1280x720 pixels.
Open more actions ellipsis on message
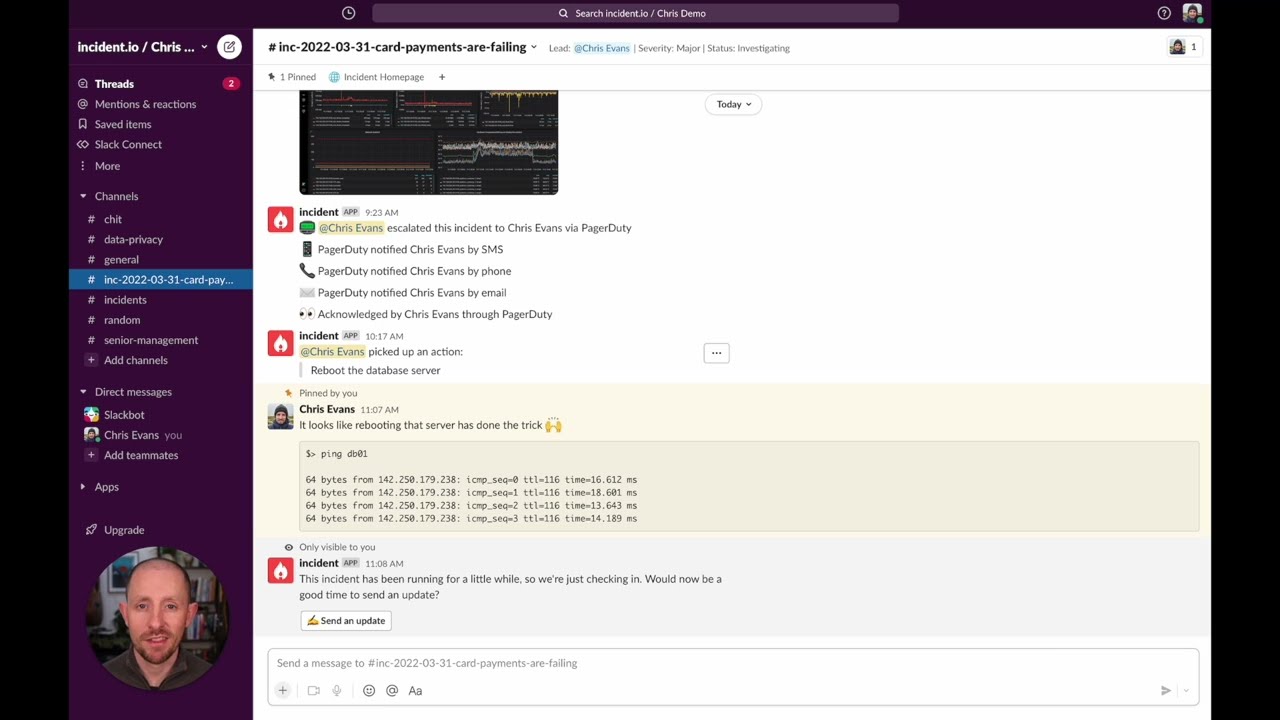716,353
